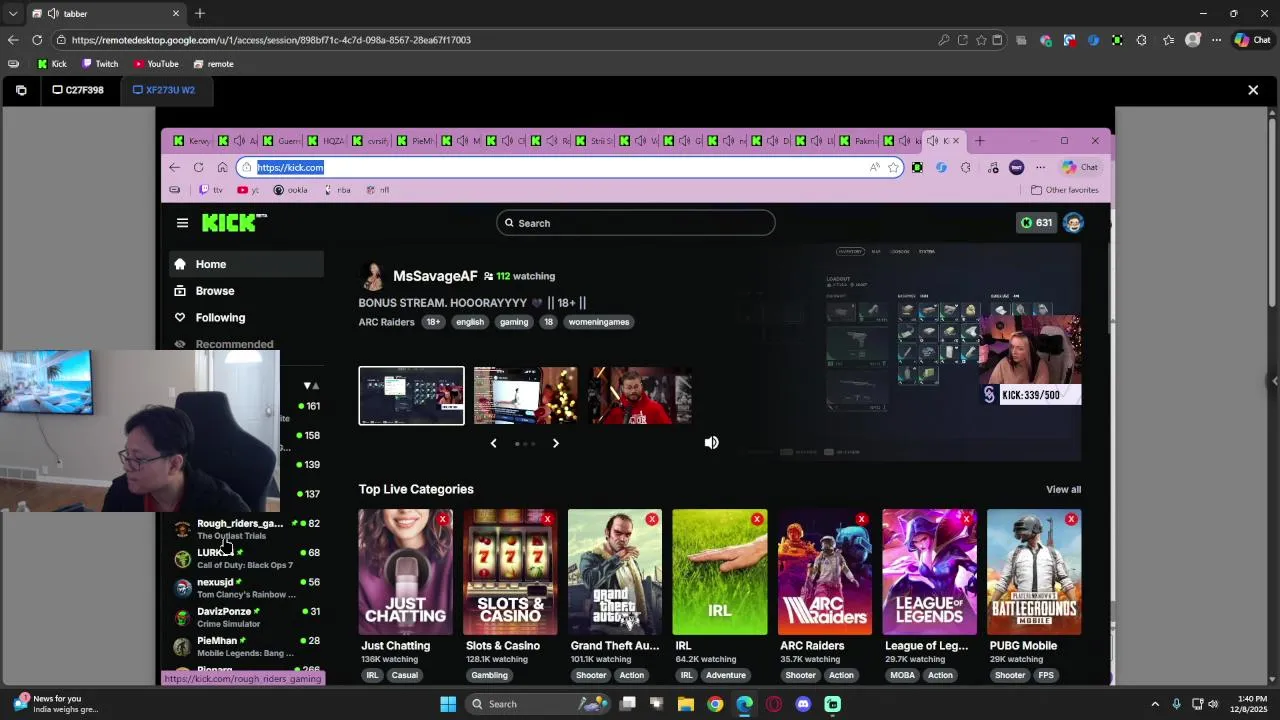This screenshot has width=1280, height=720.
Task: Open nexusjd channel in sidebar
Action: [246, 588]
